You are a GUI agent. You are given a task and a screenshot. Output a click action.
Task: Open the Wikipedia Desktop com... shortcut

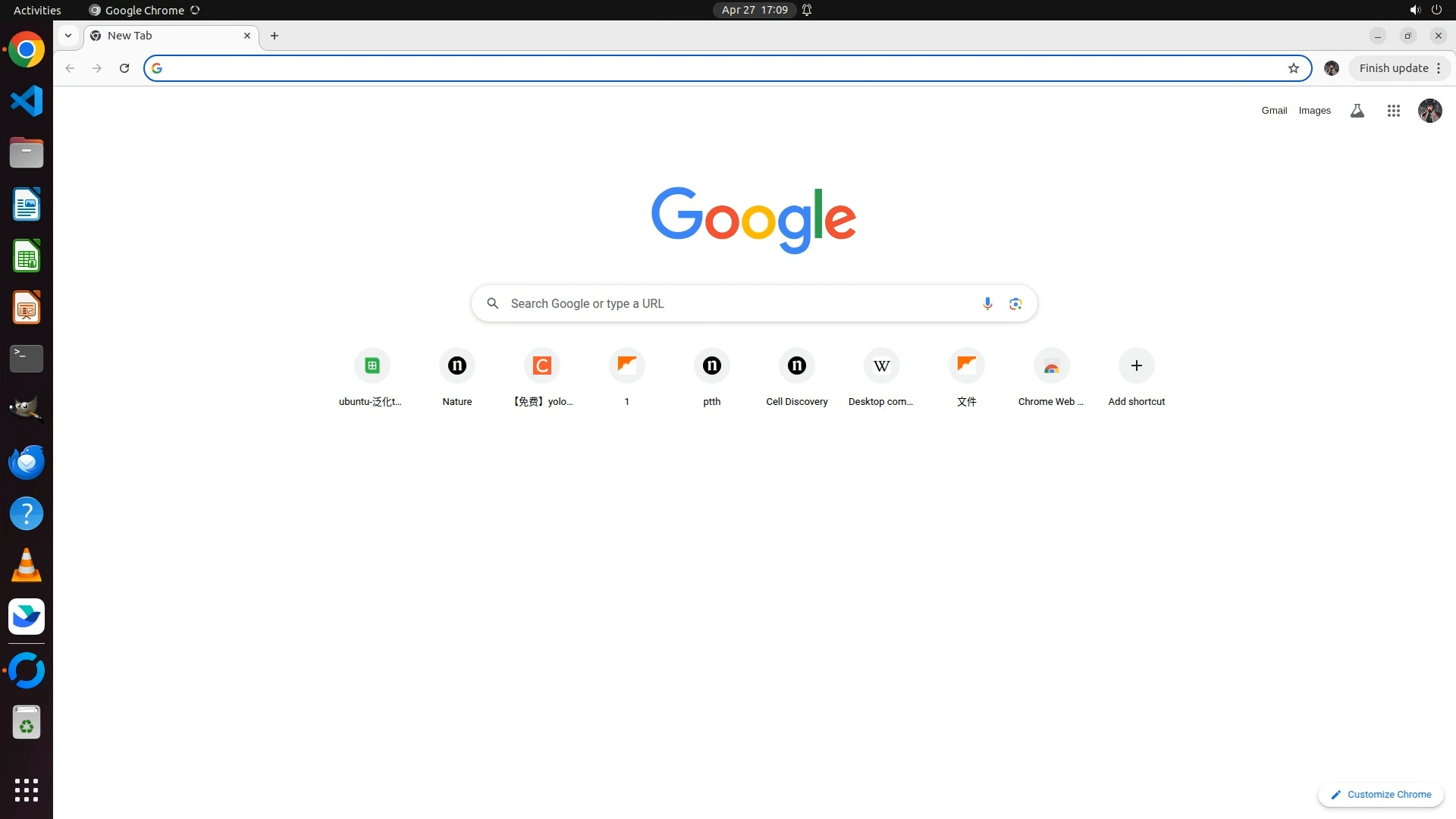881,366
